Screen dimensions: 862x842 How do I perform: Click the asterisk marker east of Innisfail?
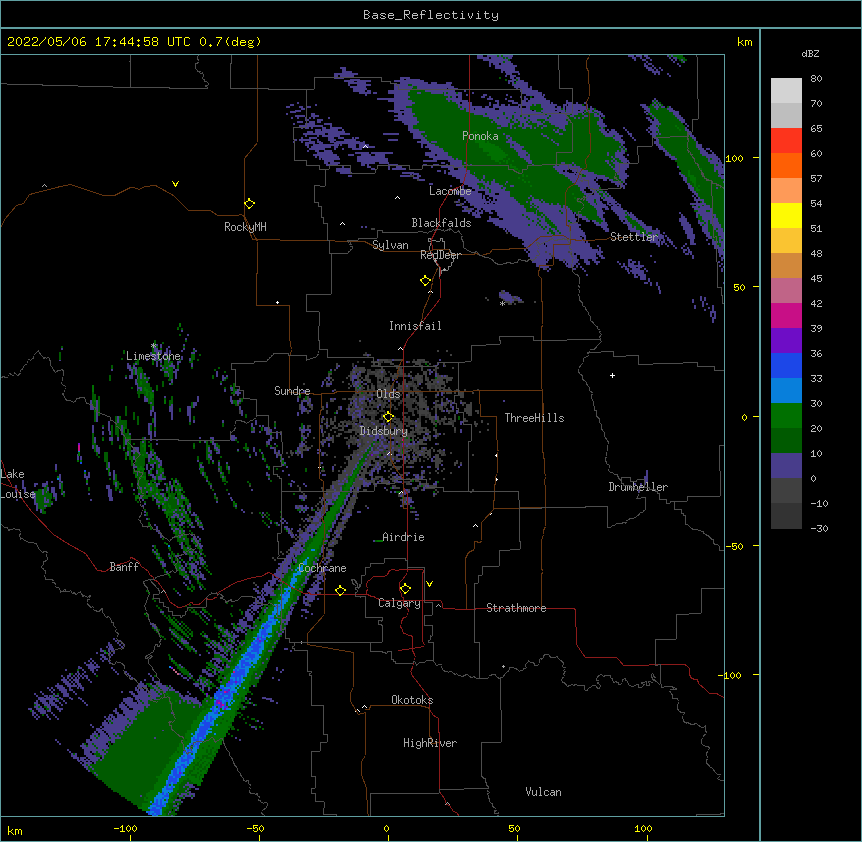click(x=502, y=303)
